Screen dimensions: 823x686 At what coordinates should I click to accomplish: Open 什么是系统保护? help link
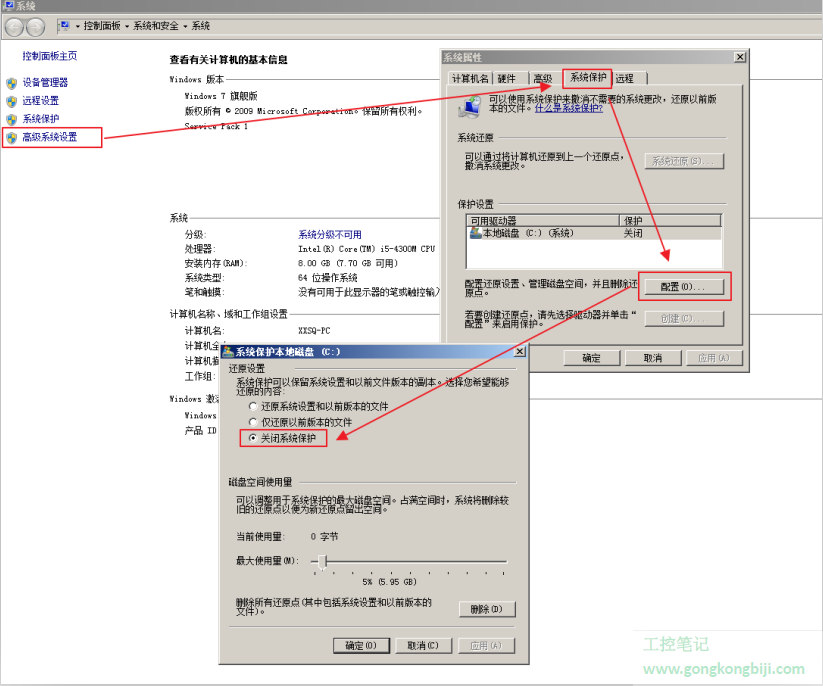[x=569, y=108]
